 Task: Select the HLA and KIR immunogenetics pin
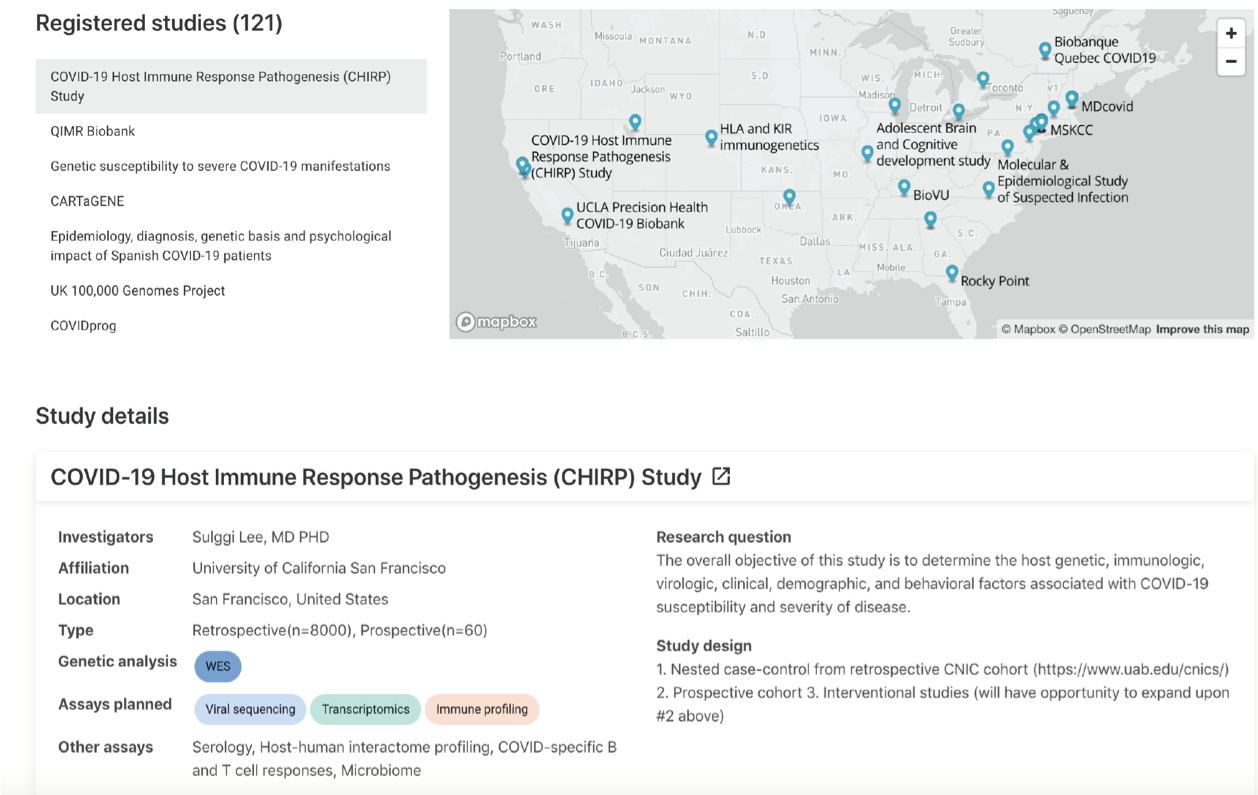pyautogui.click(x=711, y=137)
